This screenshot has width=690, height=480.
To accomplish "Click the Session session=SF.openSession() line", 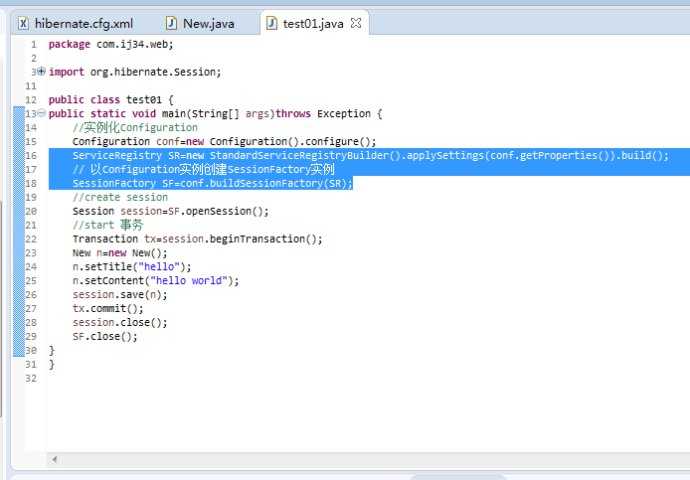I will click(171, 211).
